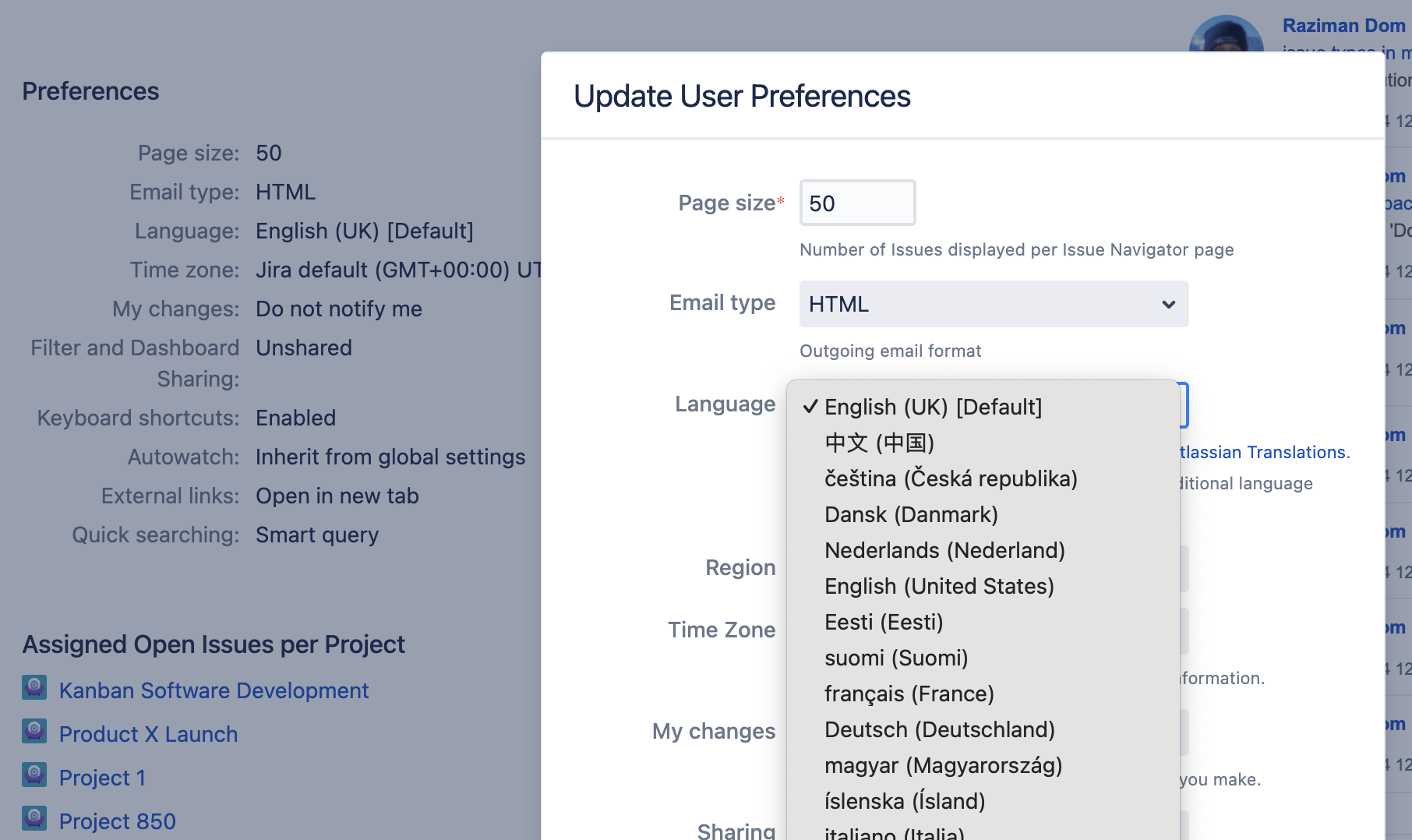This screenshot has width=1412, height=840.
Task: Select Dansk (Danmark) language
Action: tap(911, 514)
